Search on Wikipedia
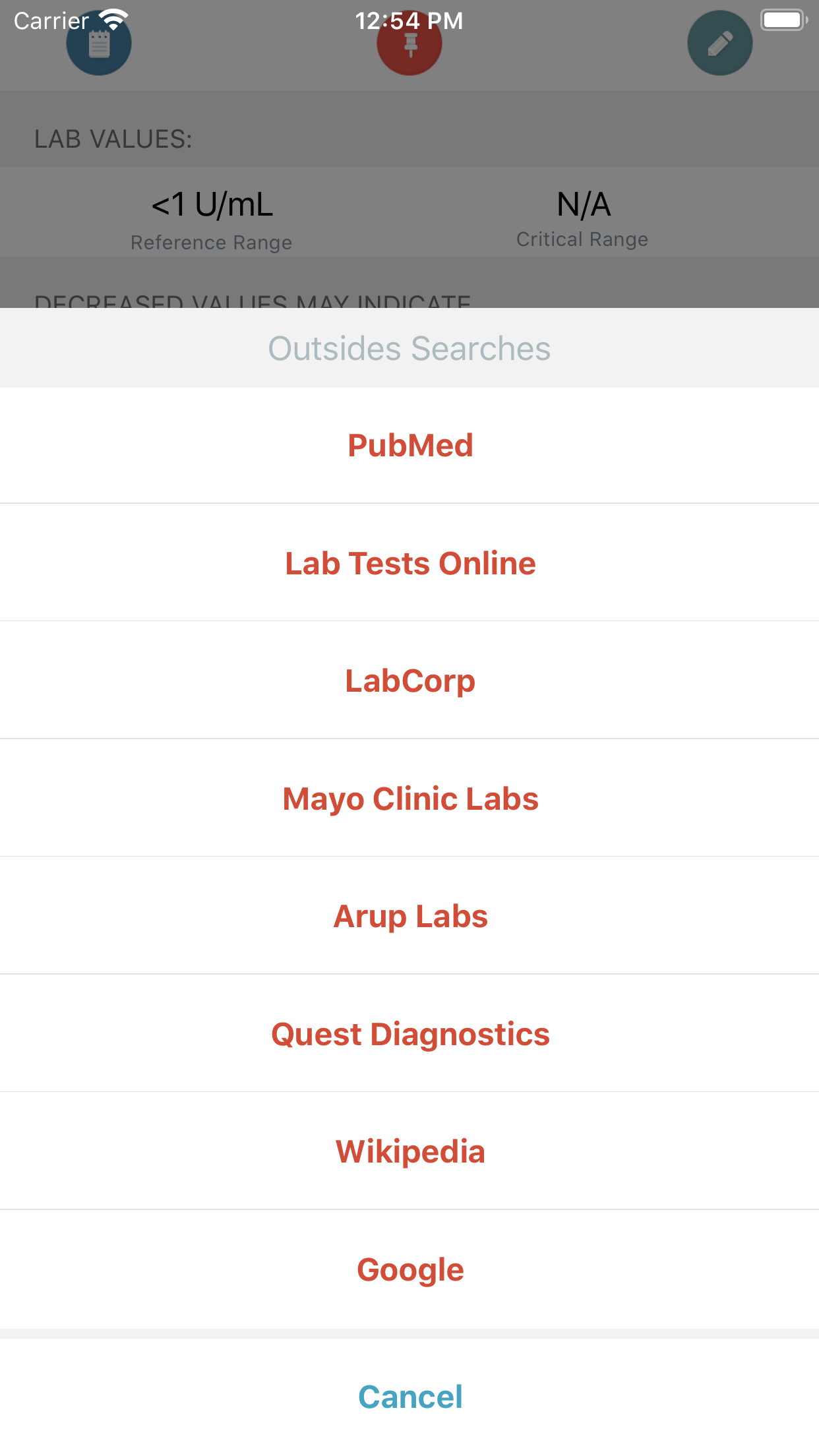The width and height of the screenshot is (819, 1456). click(409, 1151)
